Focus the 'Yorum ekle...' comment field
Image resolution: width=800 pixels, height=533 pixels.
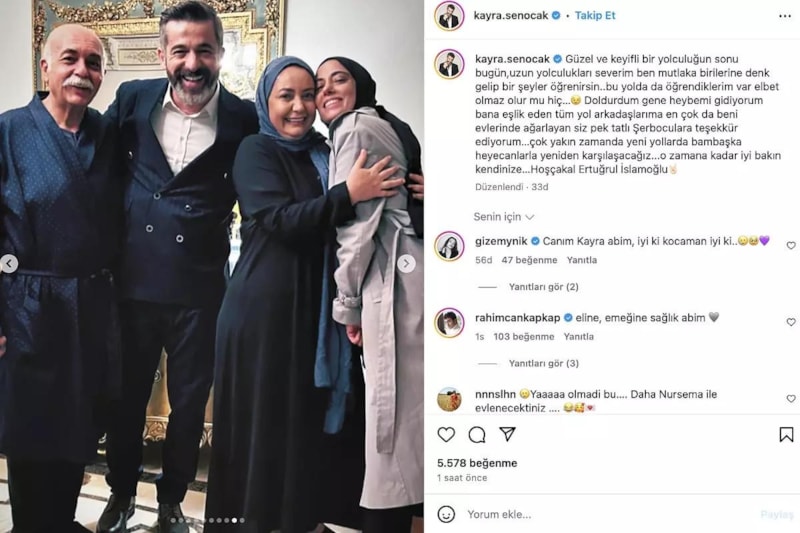pyautogui.click(x=607, y=514)
